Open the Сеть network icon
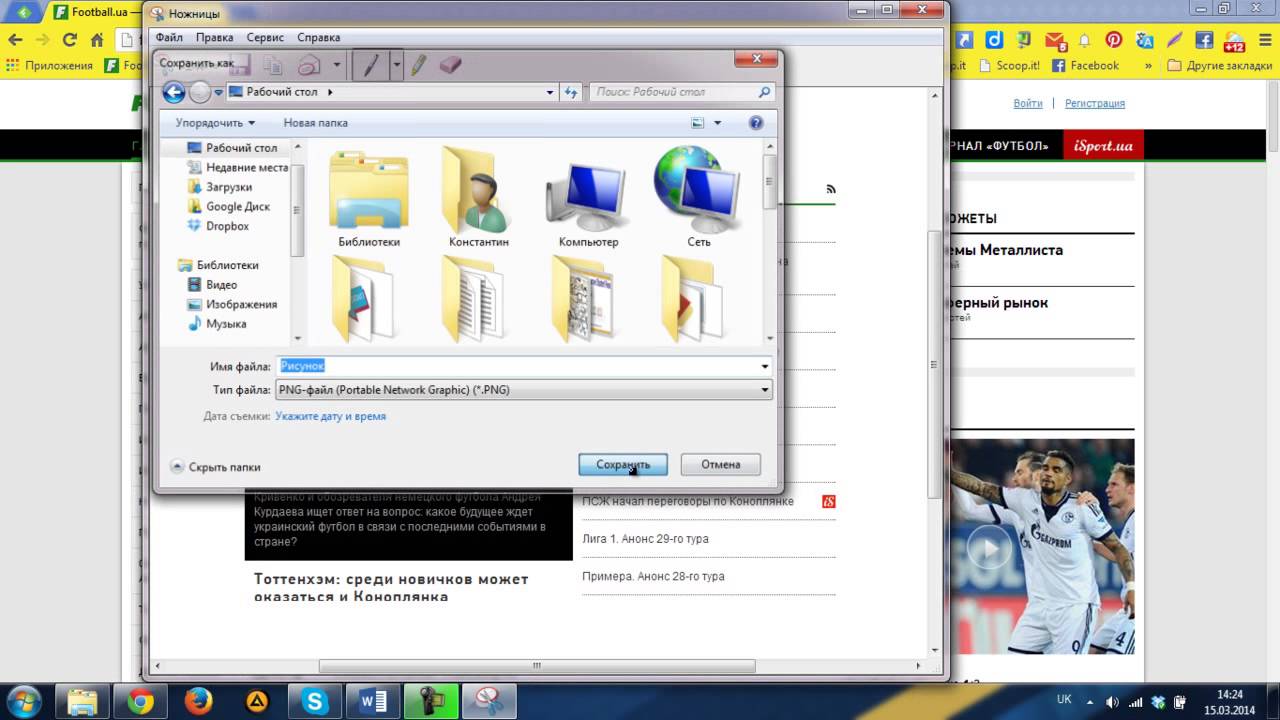1280x720 pixels. pyautogui.click(x=699, y=197)
